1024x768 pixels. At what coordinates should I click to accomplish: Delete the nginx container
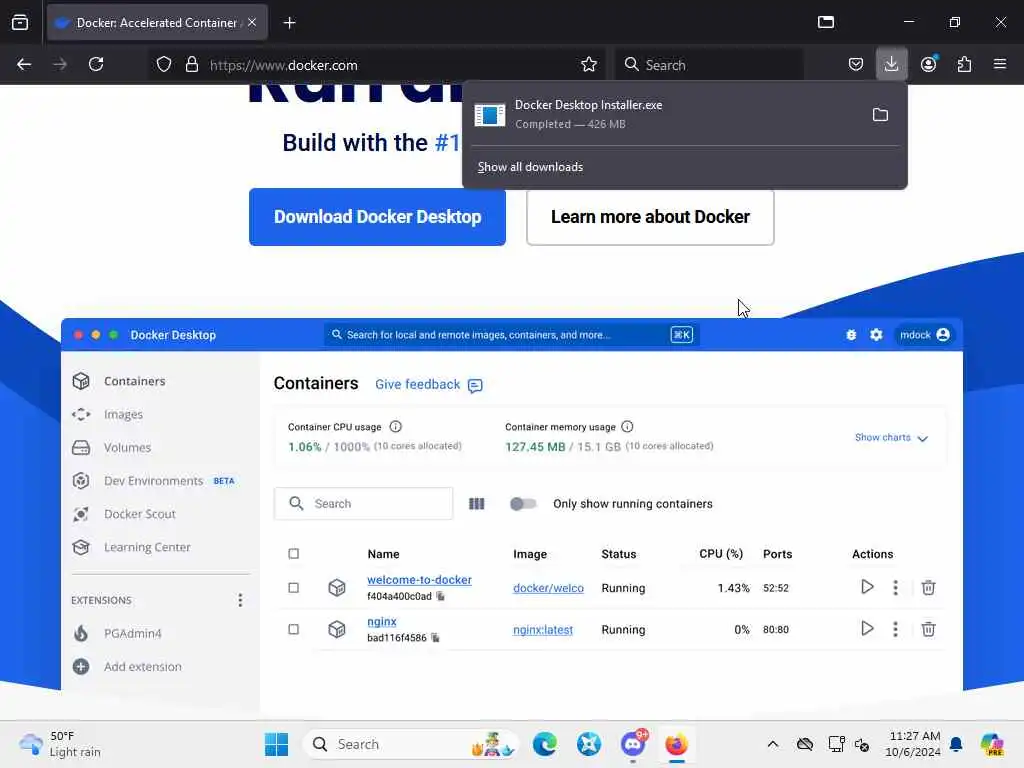click(x=928, y=630)
